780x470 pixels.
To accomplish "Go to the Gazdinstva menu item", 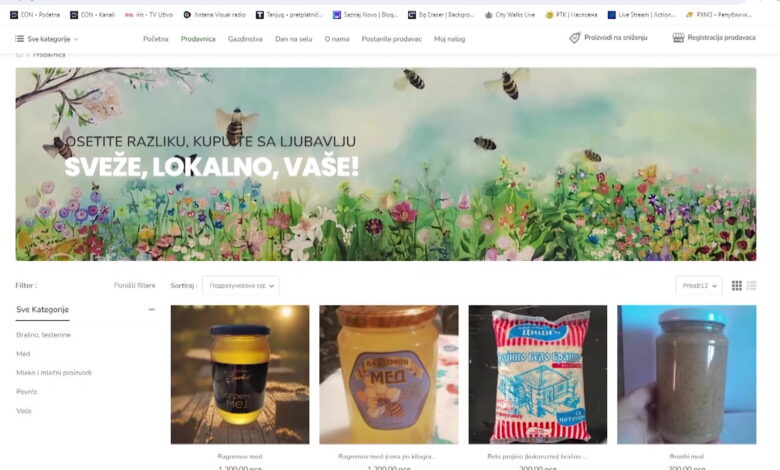I will (245, 39).
